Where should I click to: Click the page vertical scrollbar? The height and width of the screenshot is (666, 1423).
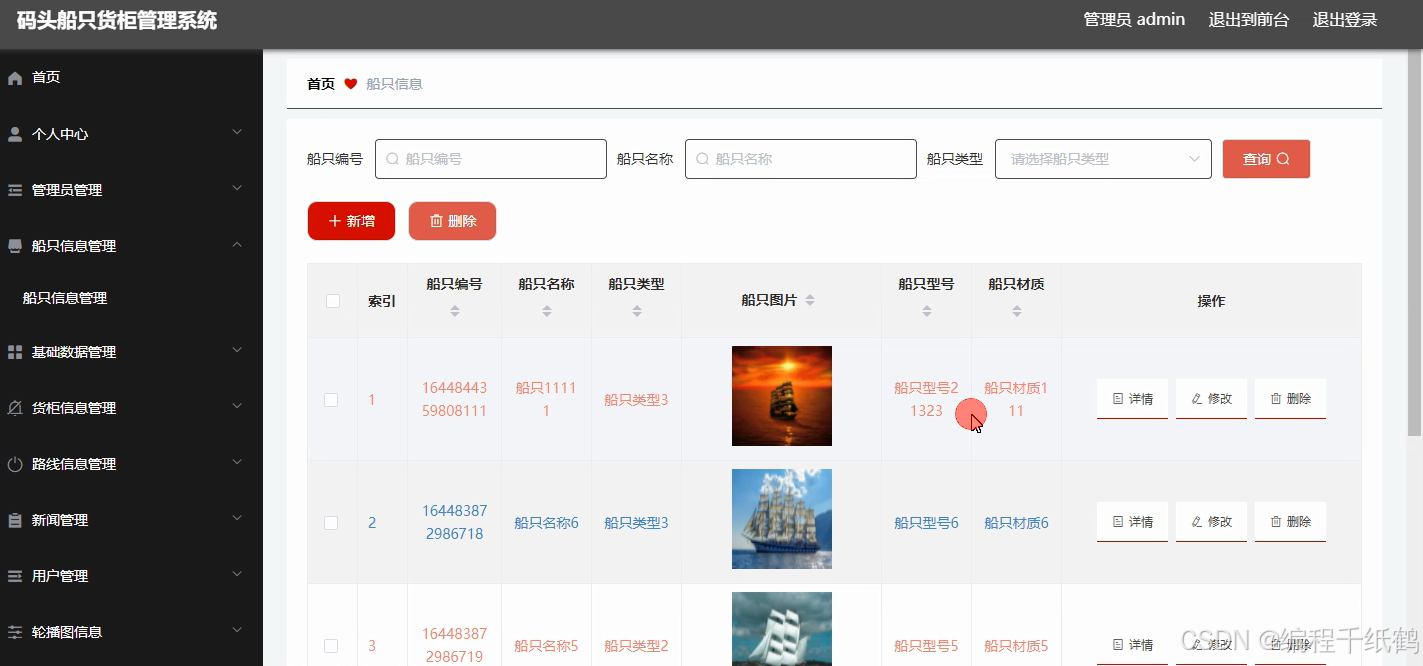(1414, 243)
